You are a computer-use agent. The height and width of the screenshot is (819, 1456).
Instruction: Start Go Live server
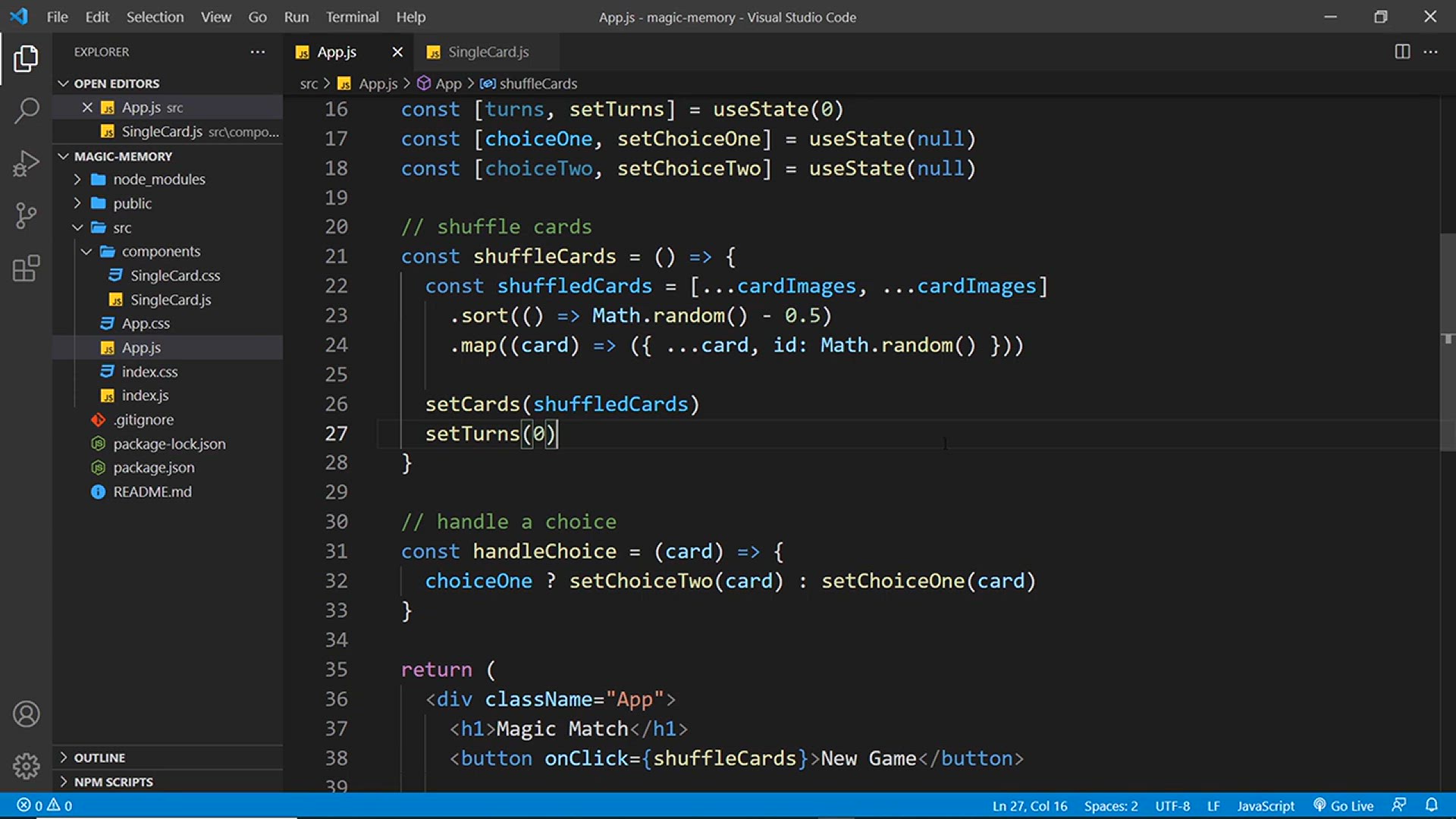coord(1343,805)
